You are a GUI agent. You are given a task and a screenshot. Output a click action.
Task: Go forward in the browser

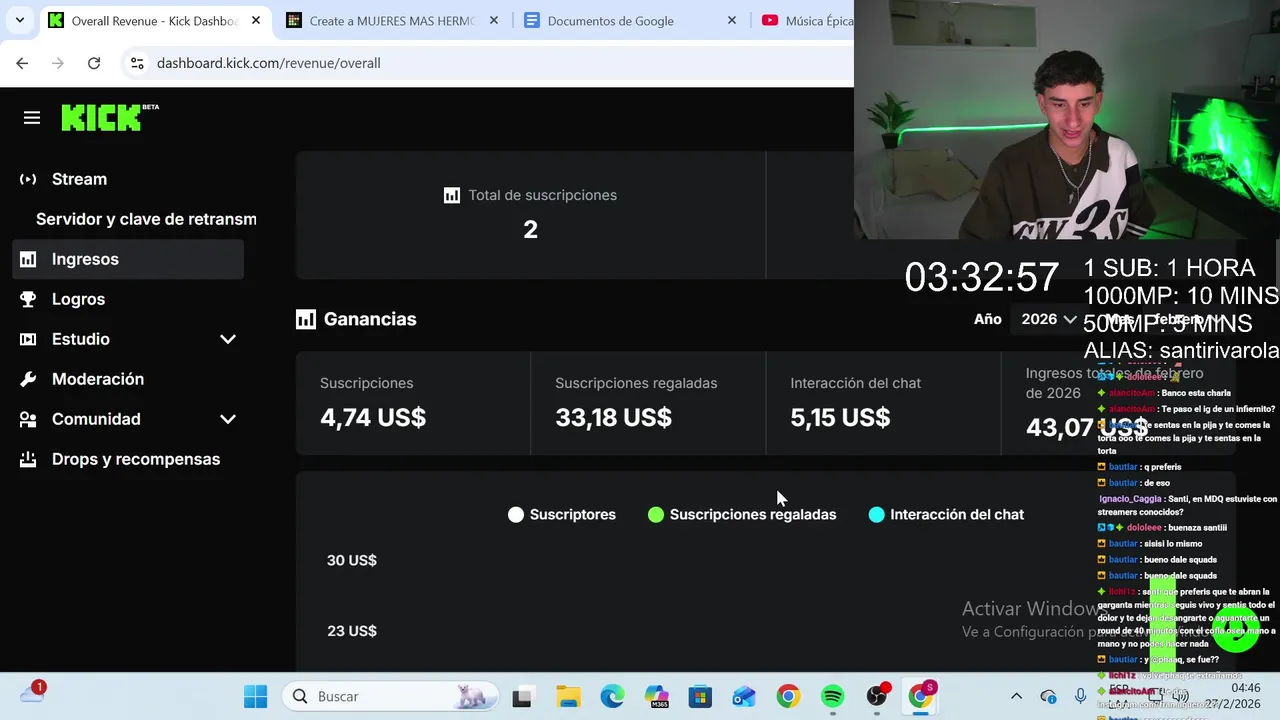pos(58,63)
